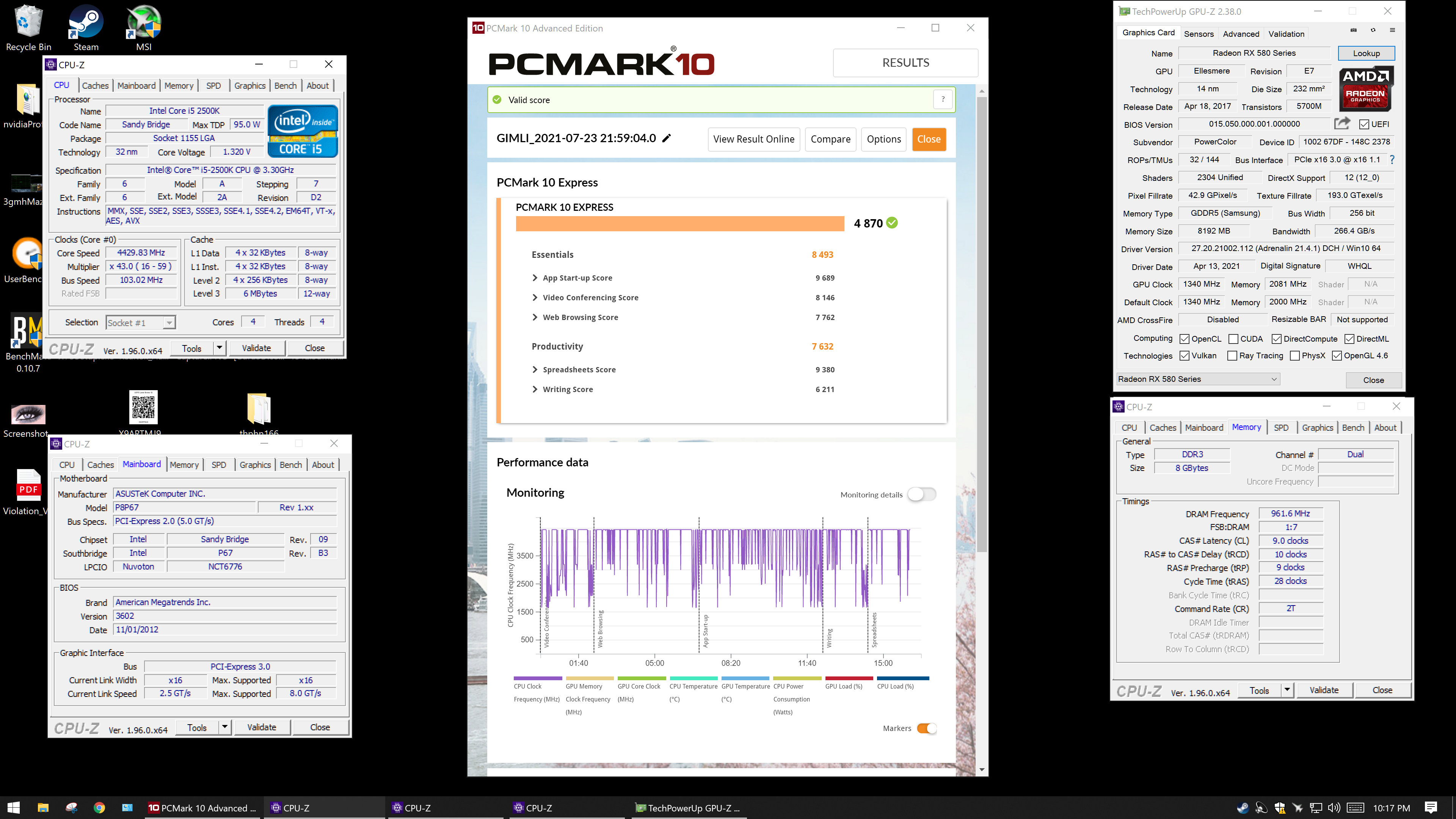The image size is (1456, 819).
Task: Open File Explorer from the taskbar
Action: point(43,808)
